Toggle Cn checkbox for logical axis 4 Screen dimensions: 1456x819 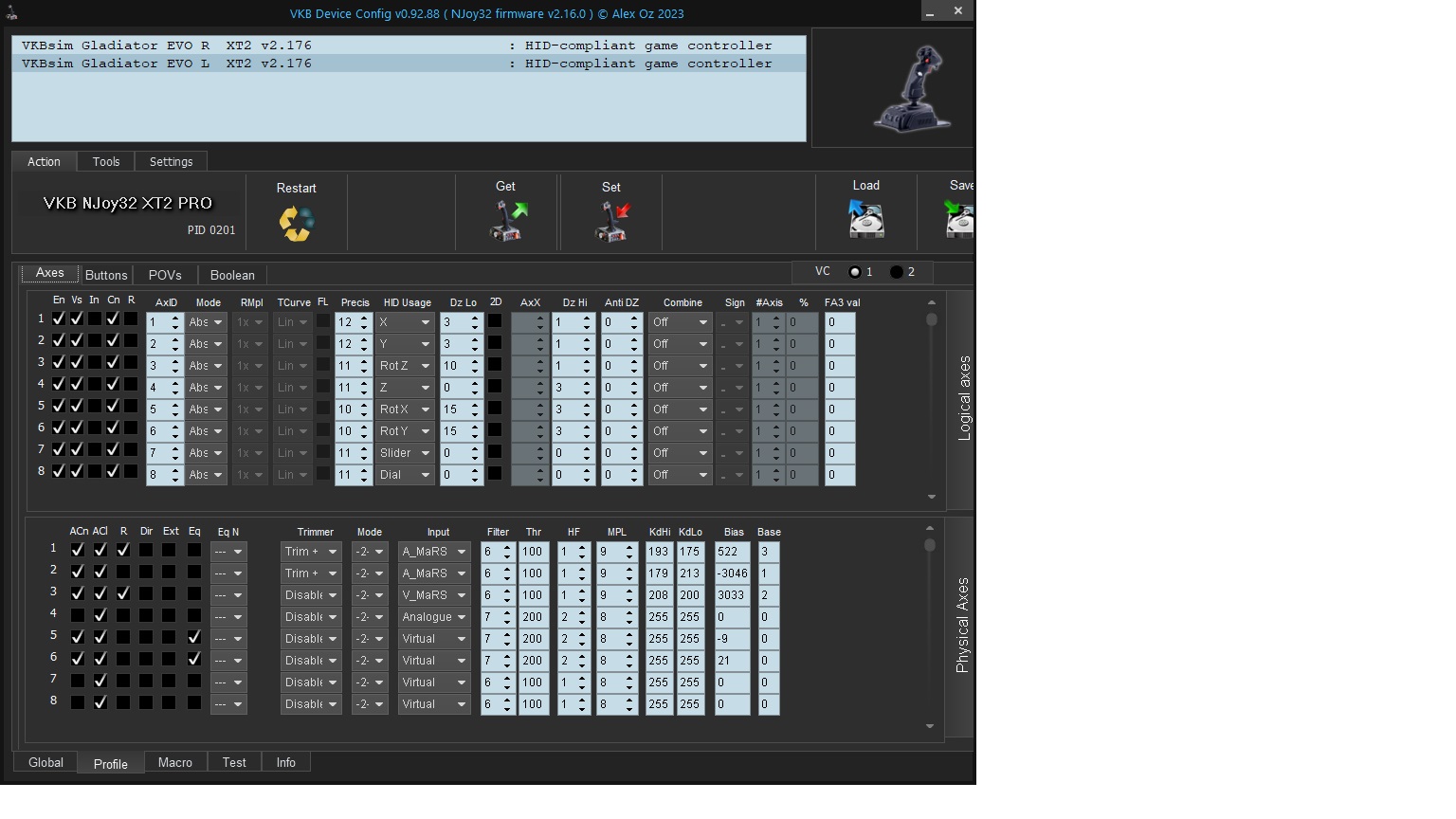(113, 384)
